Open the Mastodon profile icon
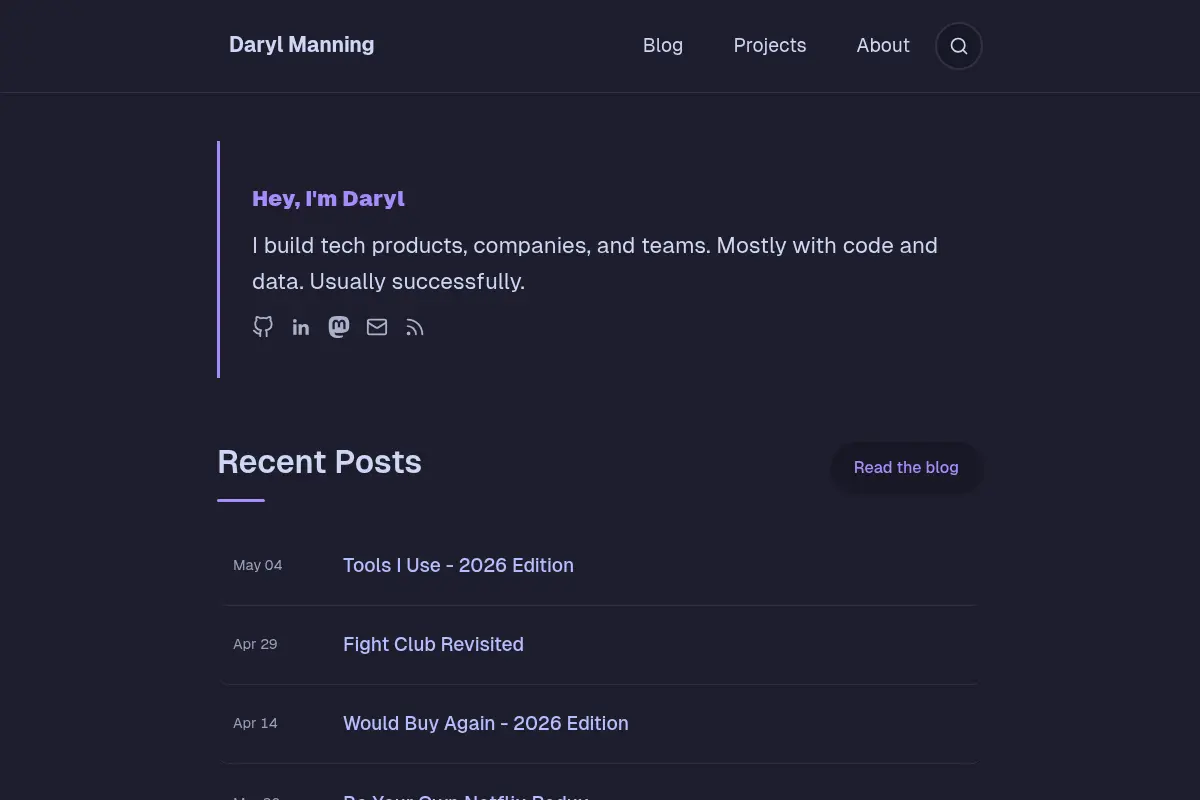The height and width of the screenshot is (800, 1200). [x=339, y=327]
